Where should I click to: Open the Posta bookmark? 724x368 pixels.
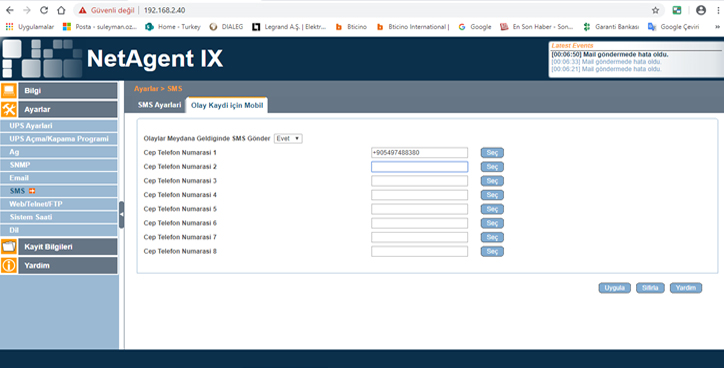coord(100,27)
